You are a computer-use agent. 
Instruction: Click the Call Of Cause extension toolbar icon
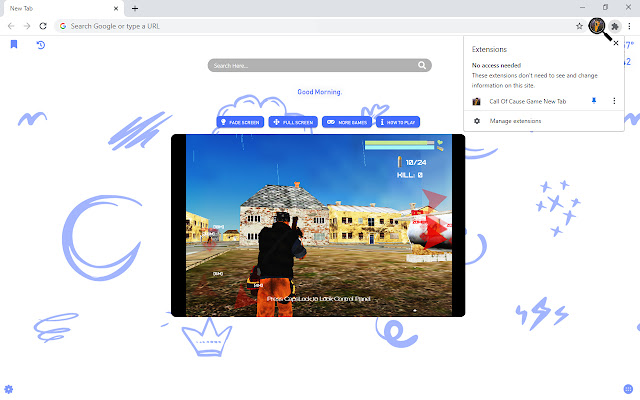596,25
